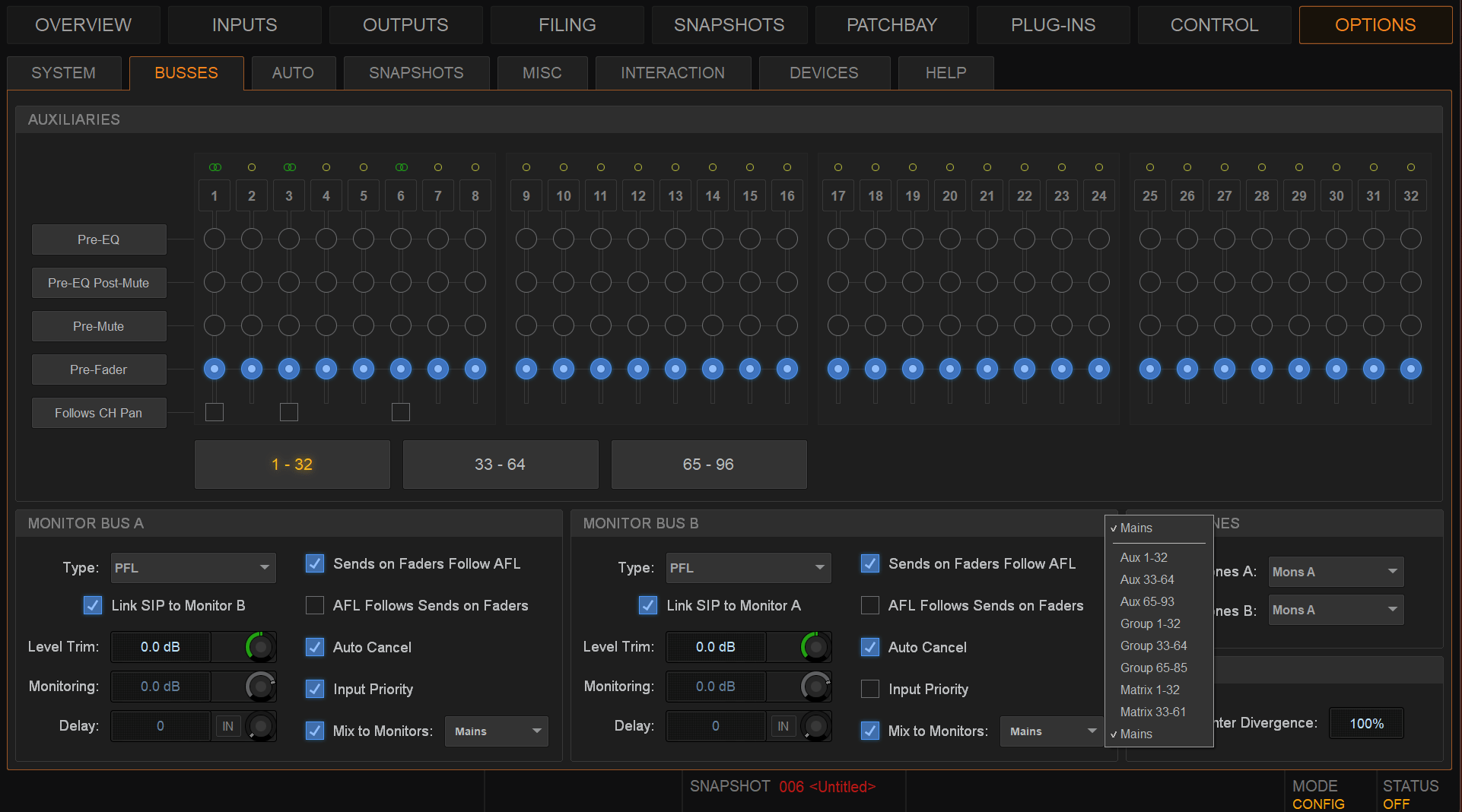Viewport: 1462px width, 812px height.
Task: Open the INTERACTION options tab
Action: [672, 73]
